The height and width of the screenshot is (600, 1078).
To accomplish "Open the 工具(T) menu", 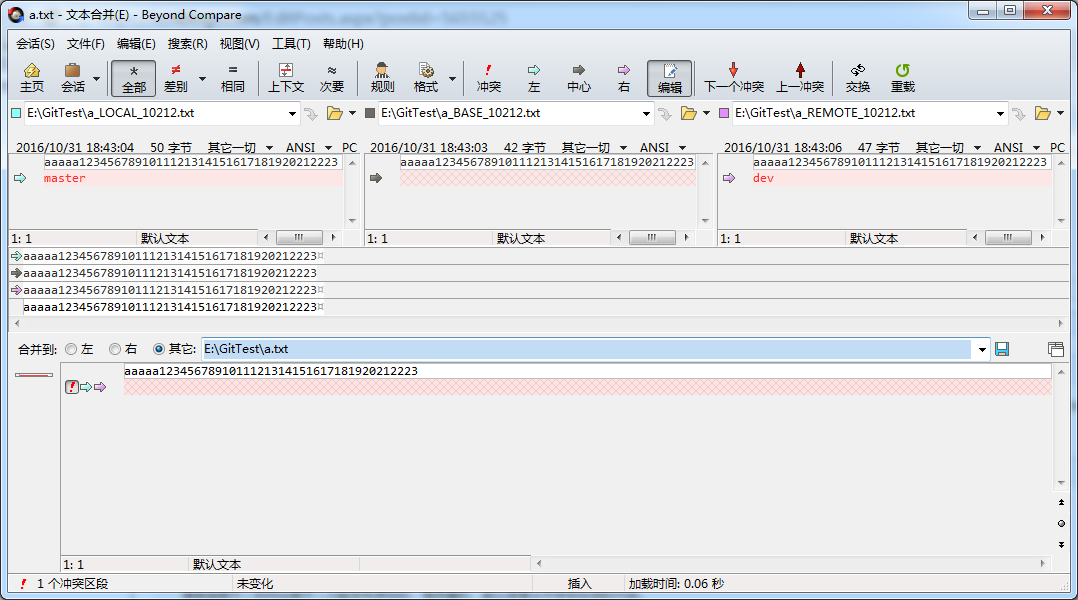I will (291, 44).
